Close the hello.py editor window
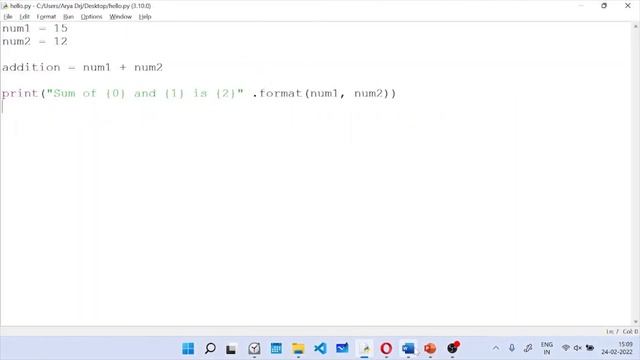This screenshot has width=640, height=360. [x=628, y=6]
